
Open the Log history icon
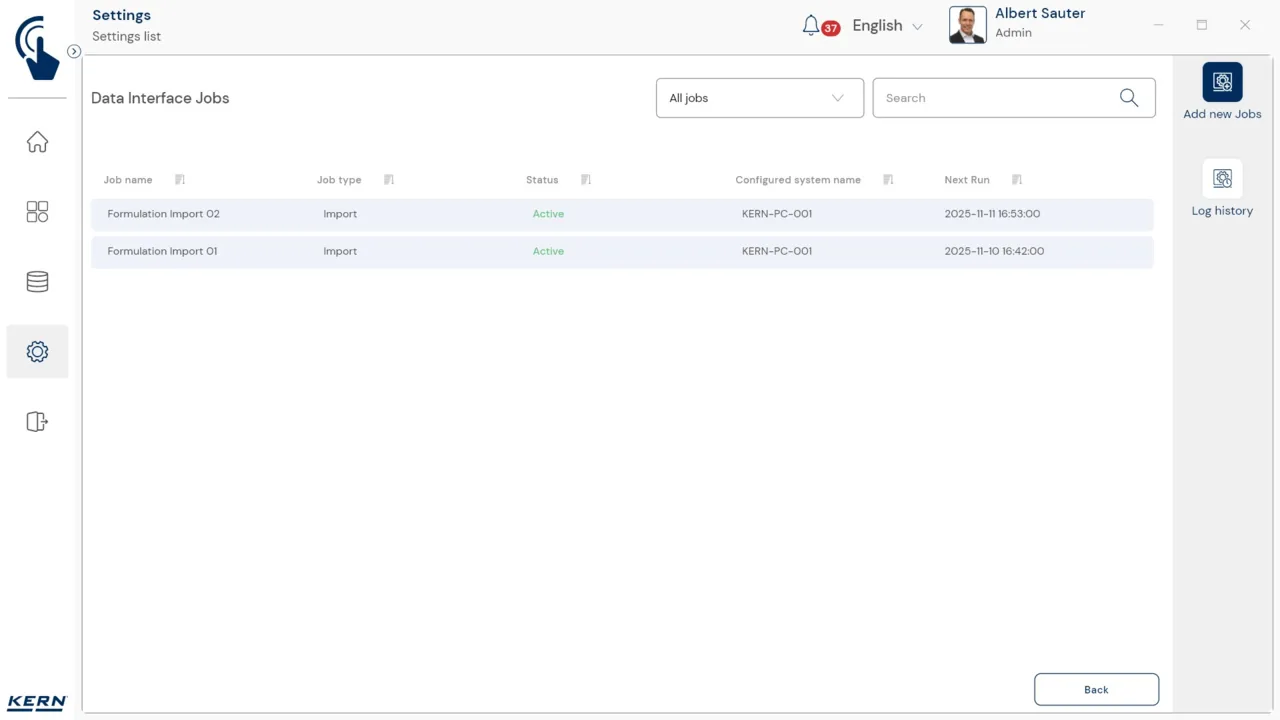(1222, 179)
